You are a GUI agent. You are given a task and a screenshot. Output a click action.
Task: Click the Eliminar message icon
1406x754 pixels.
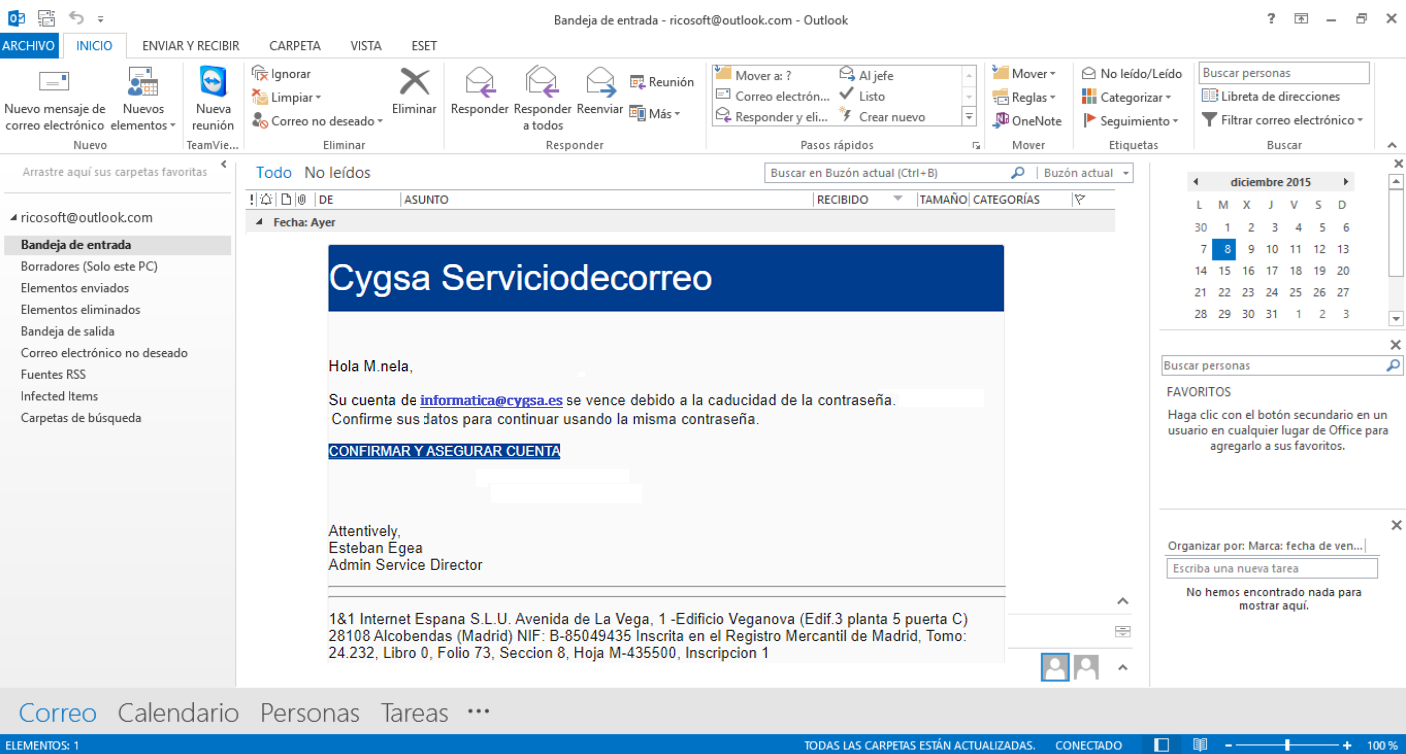coord(414,83)
